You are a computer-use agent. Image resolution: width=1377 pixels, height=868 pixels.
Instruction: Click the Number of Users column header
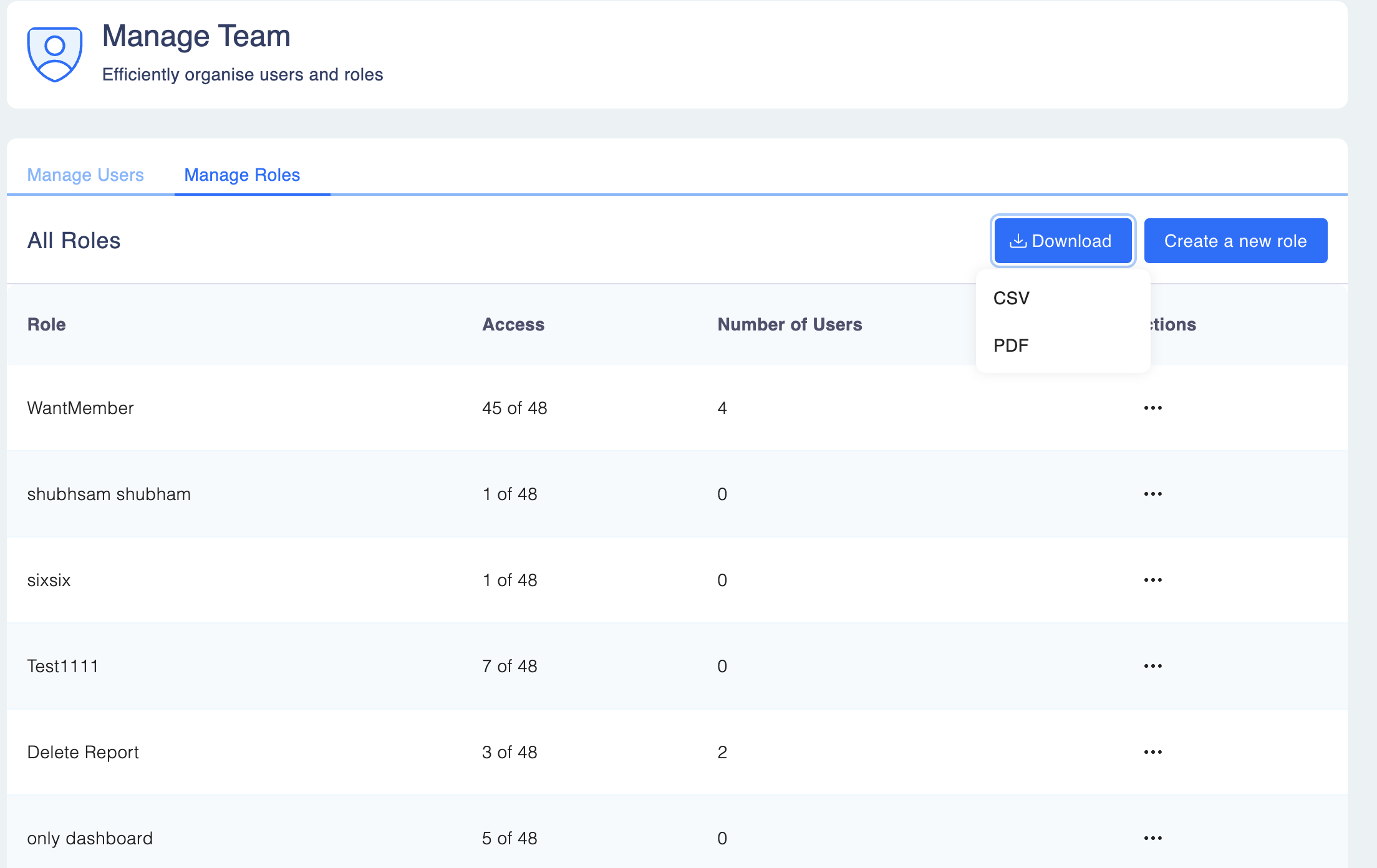[x=790, y=324]
